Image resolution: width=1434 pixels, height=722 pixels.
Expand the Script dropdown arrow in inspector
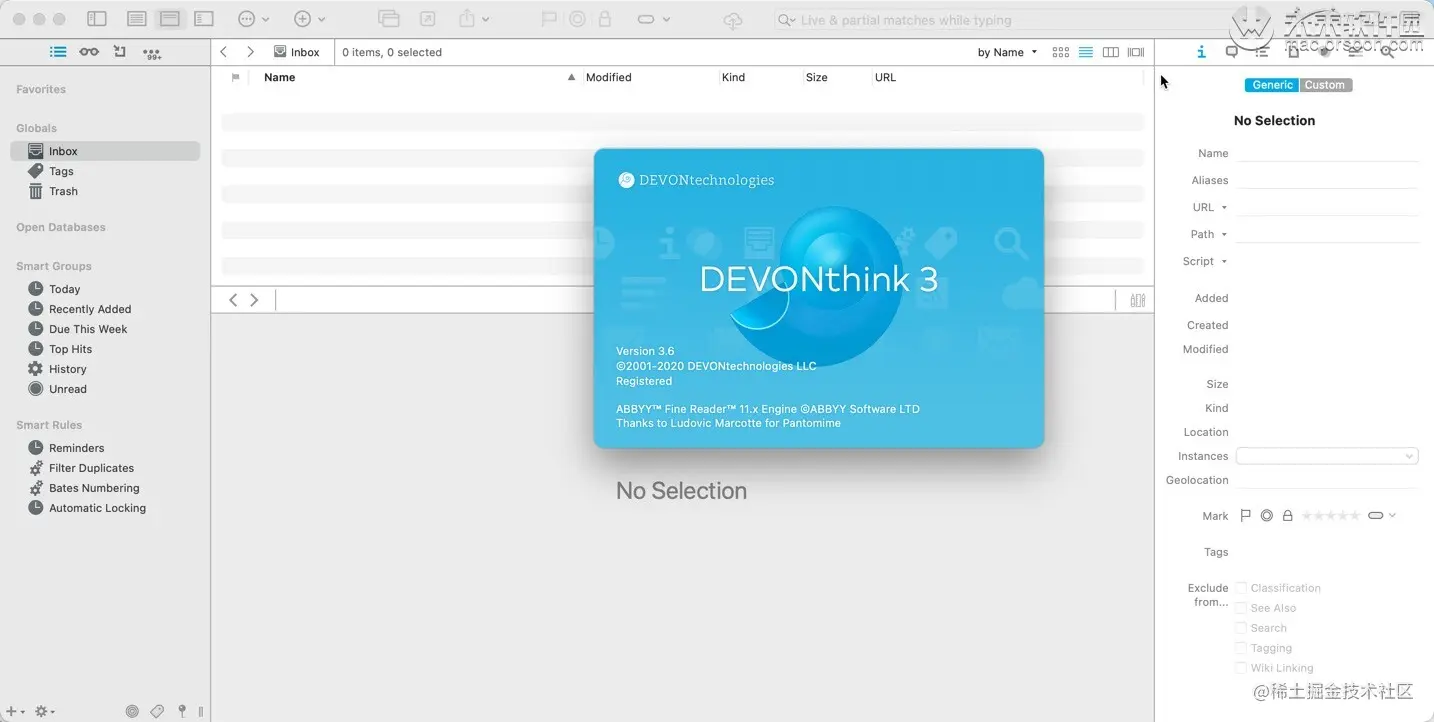[1224, 262]
